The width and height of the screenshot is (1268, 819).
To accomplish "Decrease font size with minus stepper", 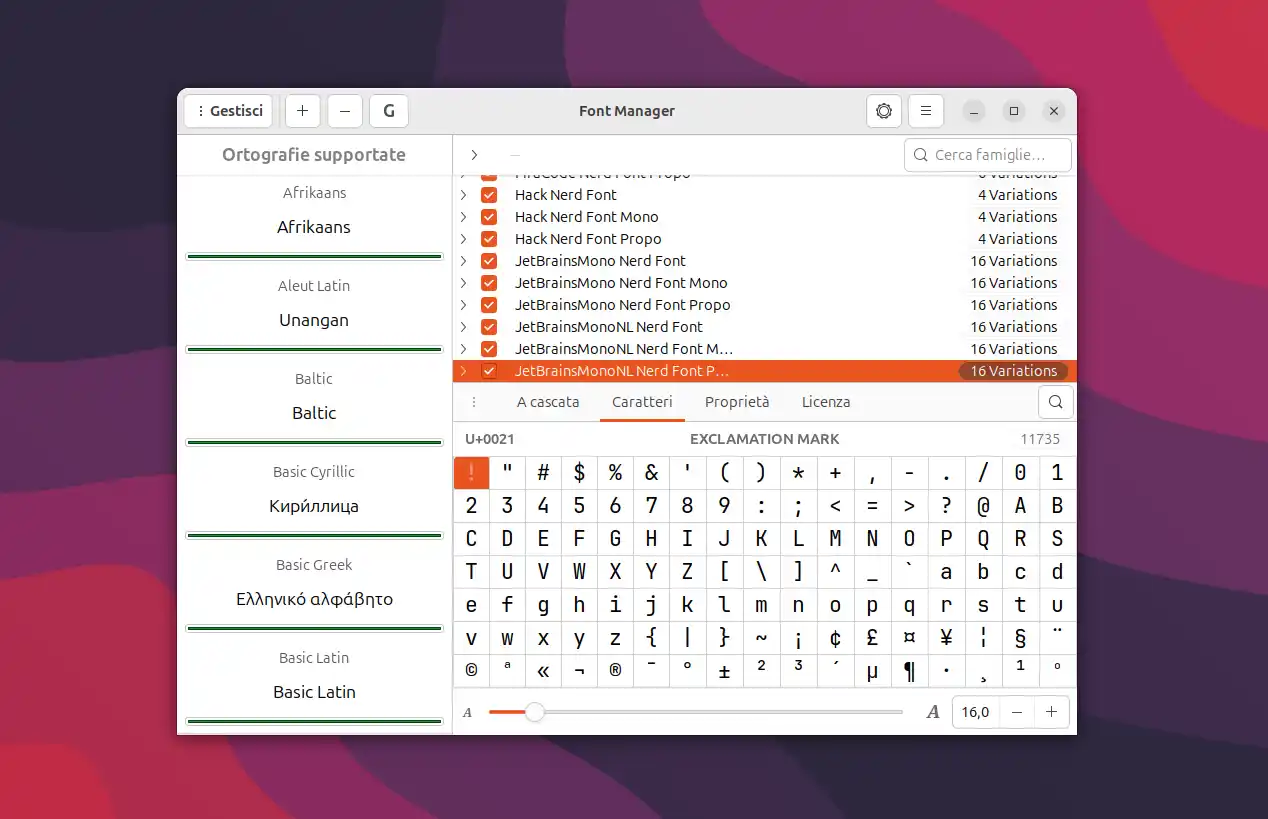I will [1017, 712].
